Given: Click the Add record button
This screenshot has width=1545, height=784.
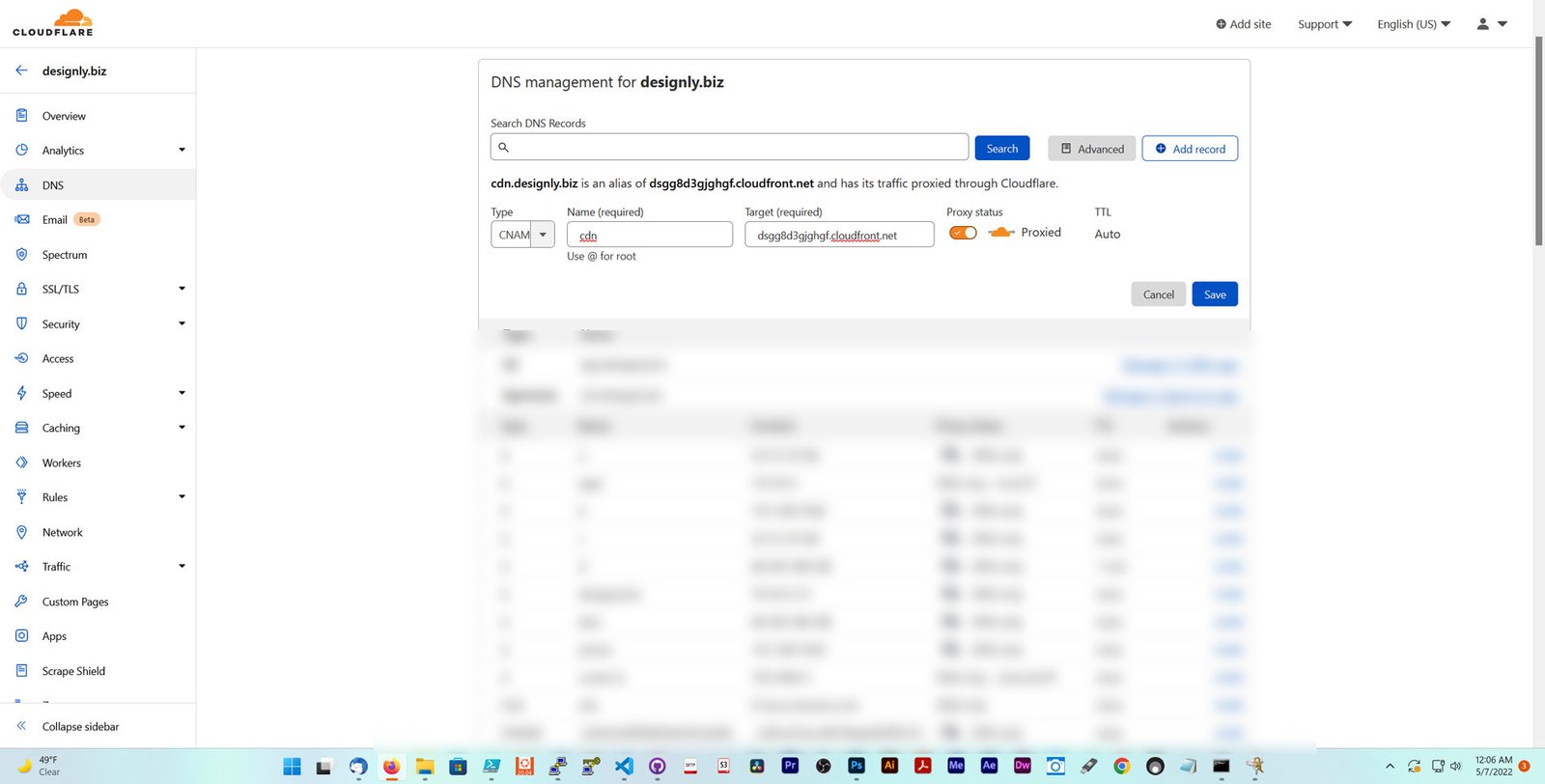Looking at the screenshot, I should (x=1190, y=149).
